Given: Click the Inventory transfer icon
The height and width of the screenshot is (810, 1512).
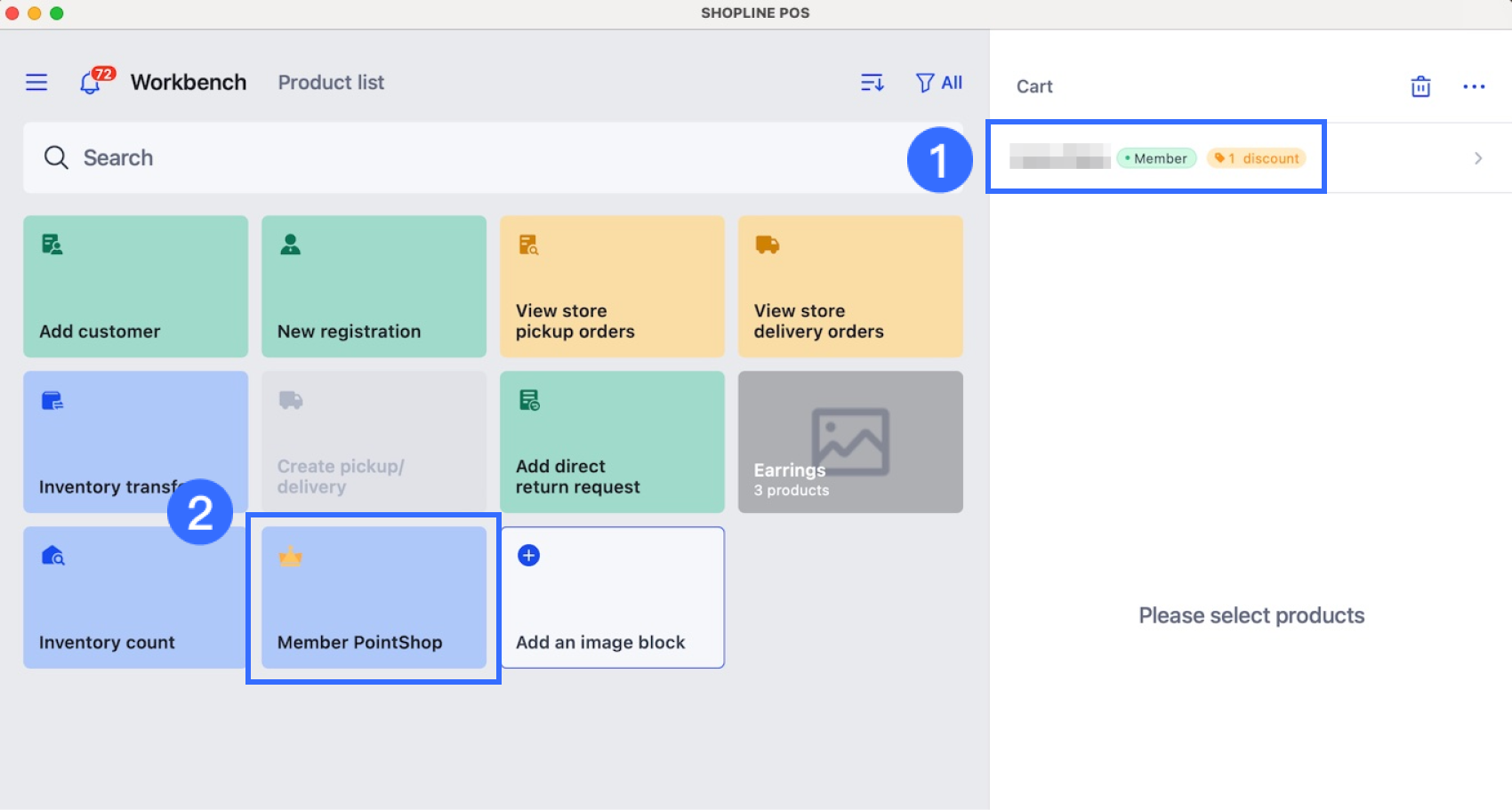Looking at the screenshot, I should (52, 400).
